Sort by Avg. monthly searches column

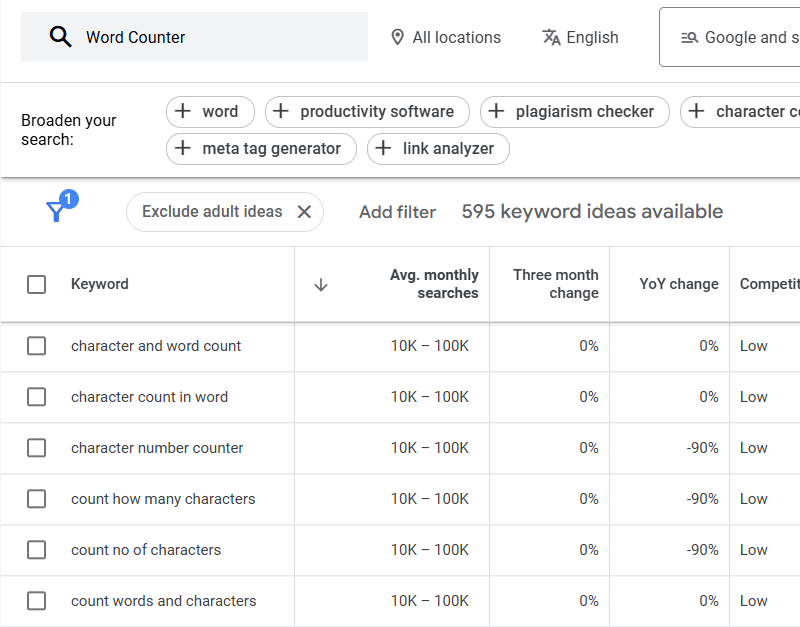(x=434, y=284)
